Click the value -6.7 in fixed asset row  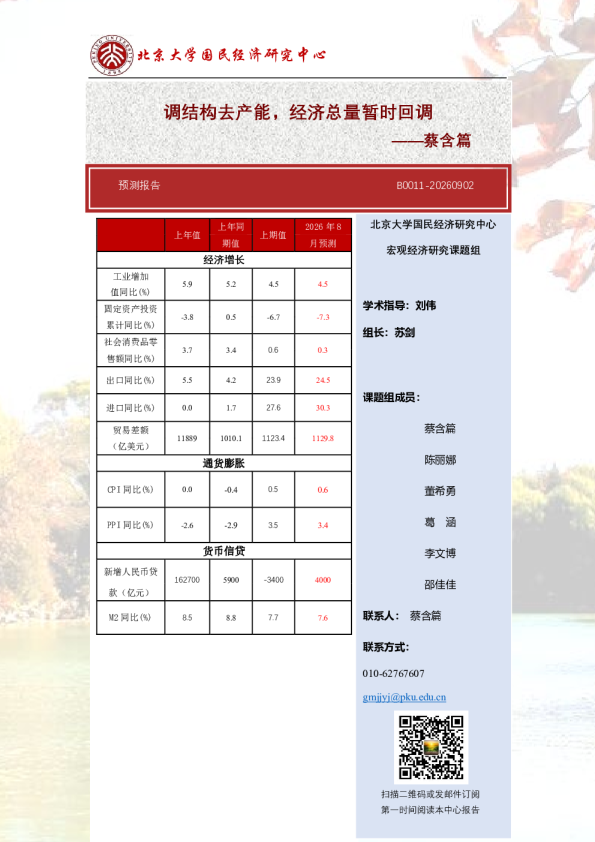273,317
